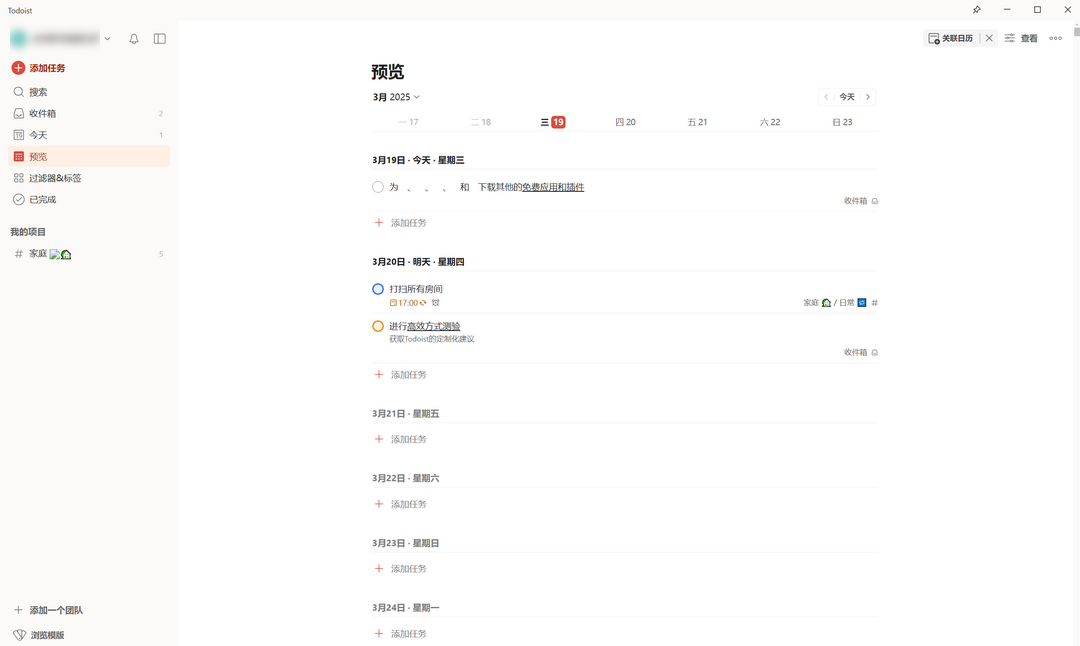Open search via the magnifier icon
Screen dimensions: 1080x646
[x=20, y=91]
